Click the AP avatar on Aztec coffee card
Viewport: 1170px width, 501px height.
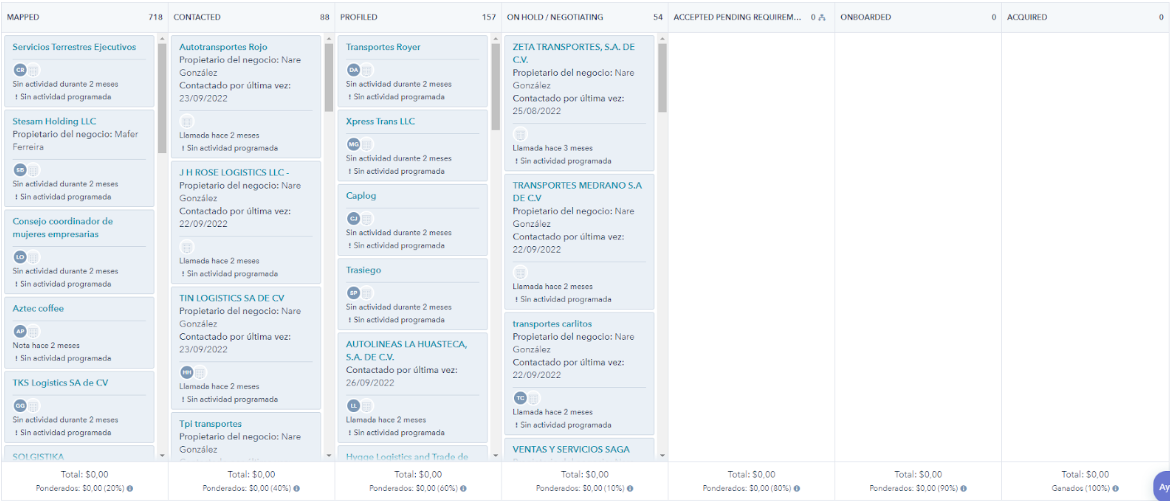coord(19,331)
